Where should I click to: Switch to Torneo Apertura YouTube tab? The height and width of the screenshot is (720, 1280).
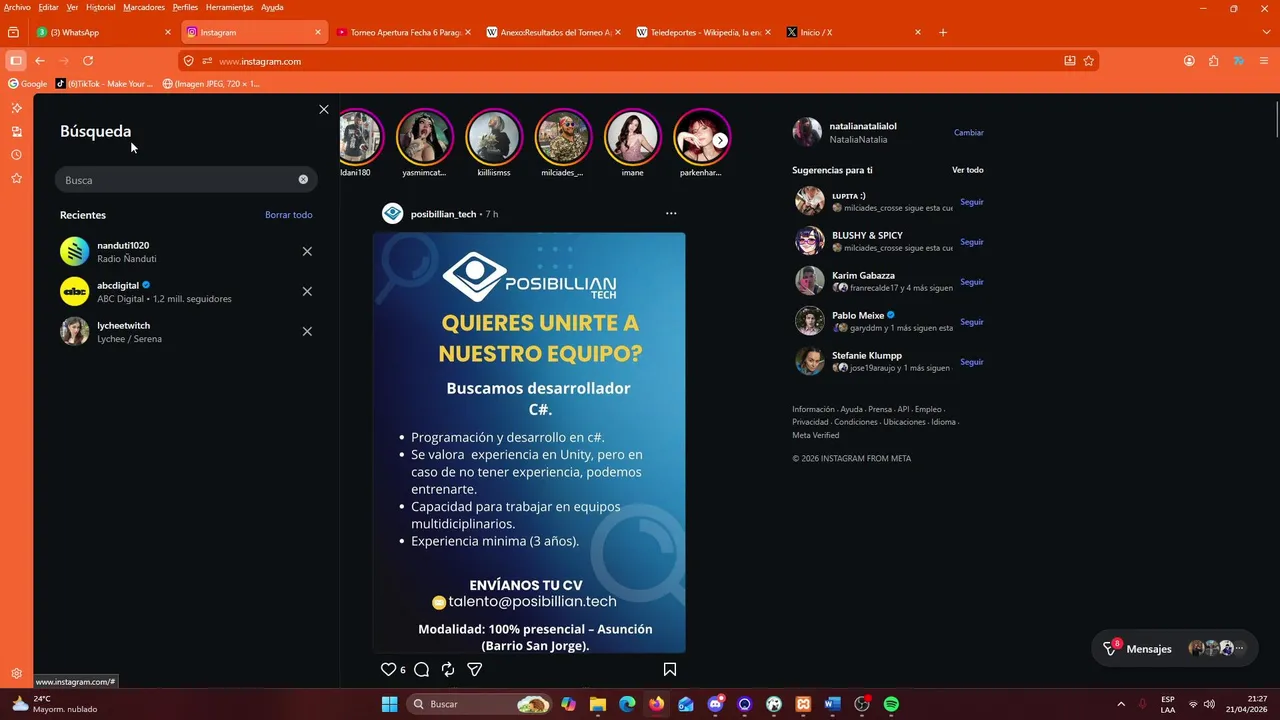[403, 32]
